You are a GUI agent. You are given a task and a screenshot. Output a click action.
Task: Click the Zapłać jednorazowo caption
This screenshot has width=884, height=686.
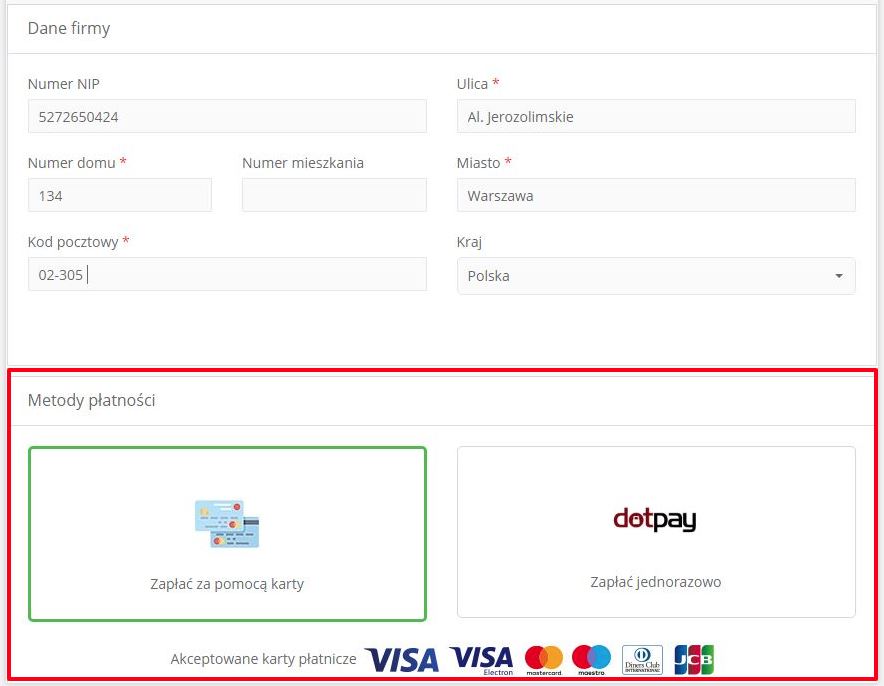click(x=656, y=582)
